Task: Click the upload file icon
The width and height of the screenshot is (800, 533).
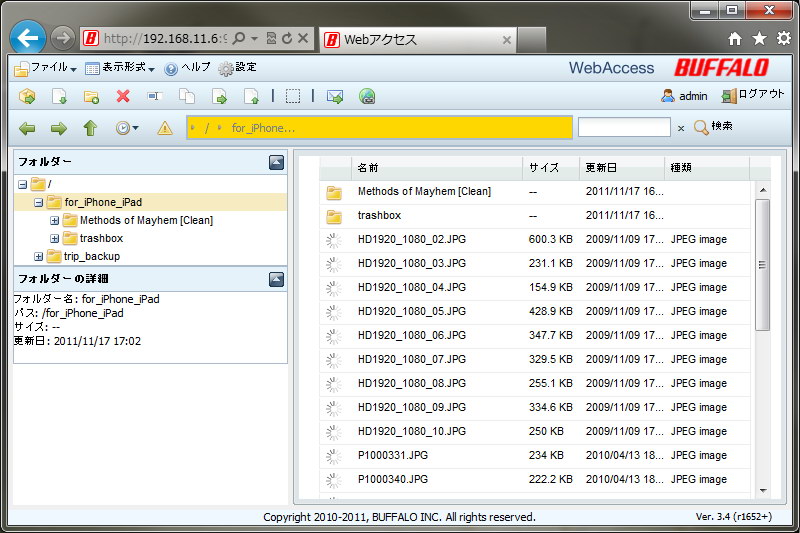Action: tap(251, 96)
